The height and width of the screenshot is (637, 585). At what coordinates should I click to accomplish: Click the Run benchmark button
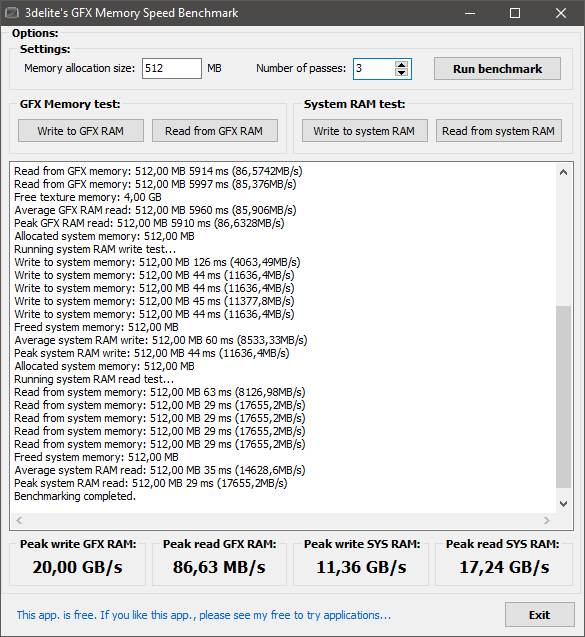497,69
